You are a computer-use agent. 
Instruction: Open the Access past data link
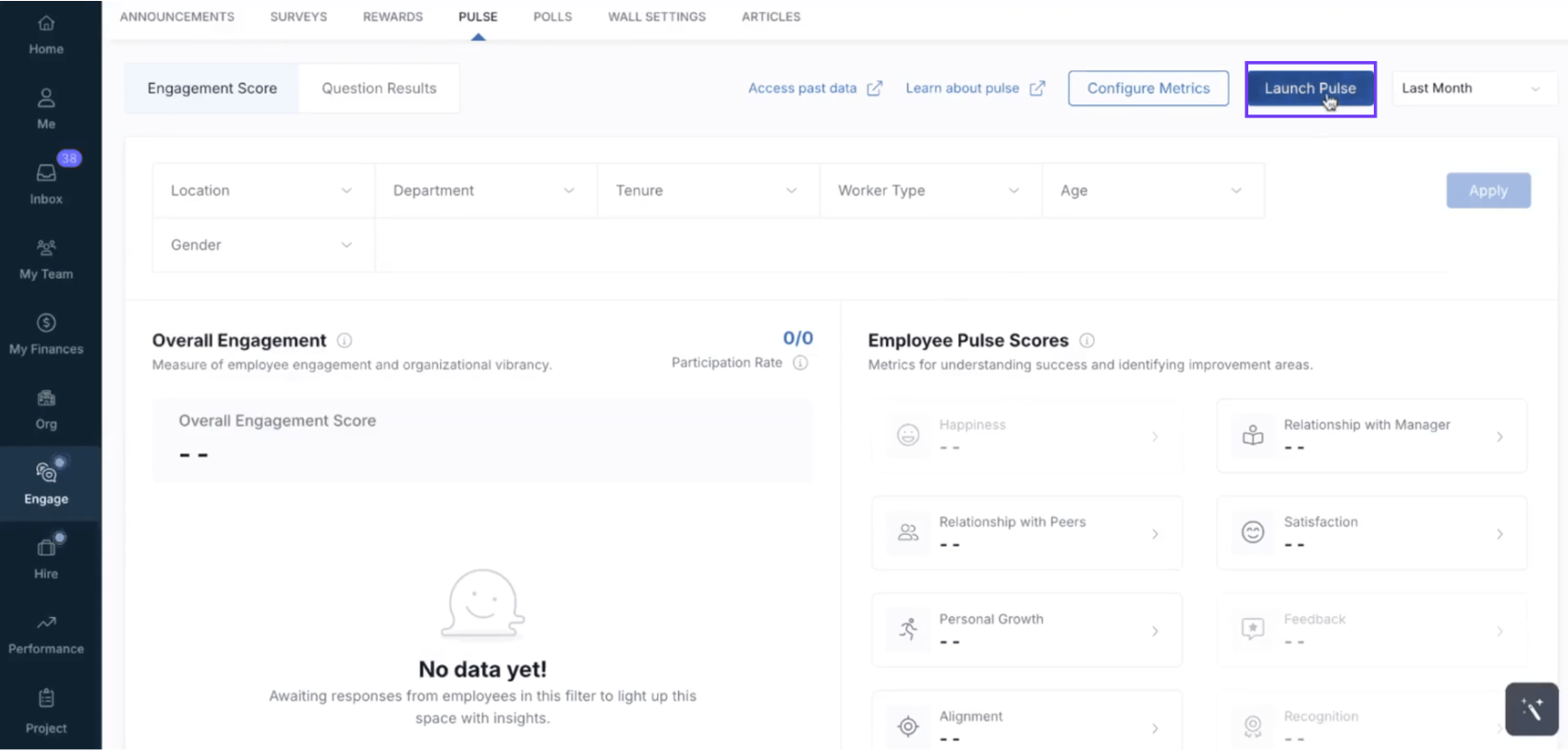(x=814, y=89)
